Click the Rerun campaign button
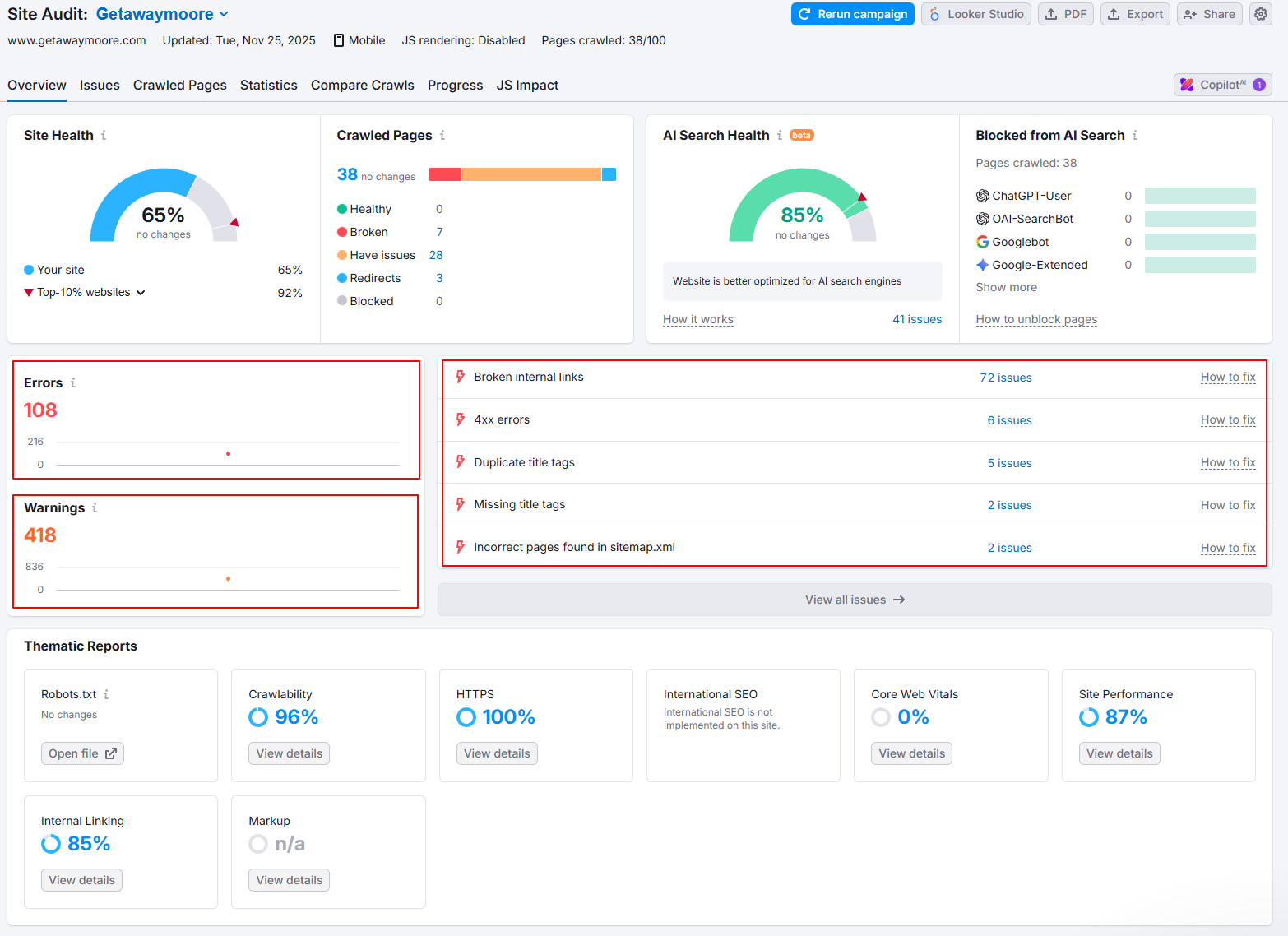This screenshot has width=1288, height=936. tap(852, 14)
